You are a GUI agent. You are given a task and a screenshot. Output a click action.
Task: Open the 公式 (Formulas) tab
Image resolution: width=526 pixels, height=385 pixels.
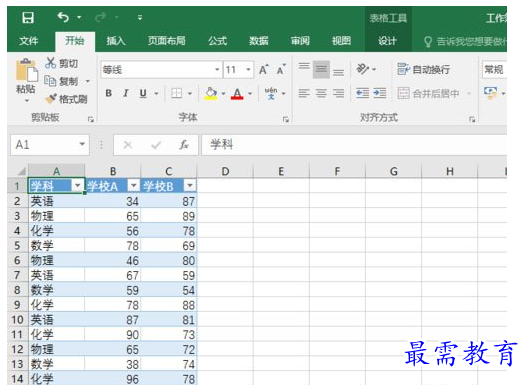(x=217, y=41)
